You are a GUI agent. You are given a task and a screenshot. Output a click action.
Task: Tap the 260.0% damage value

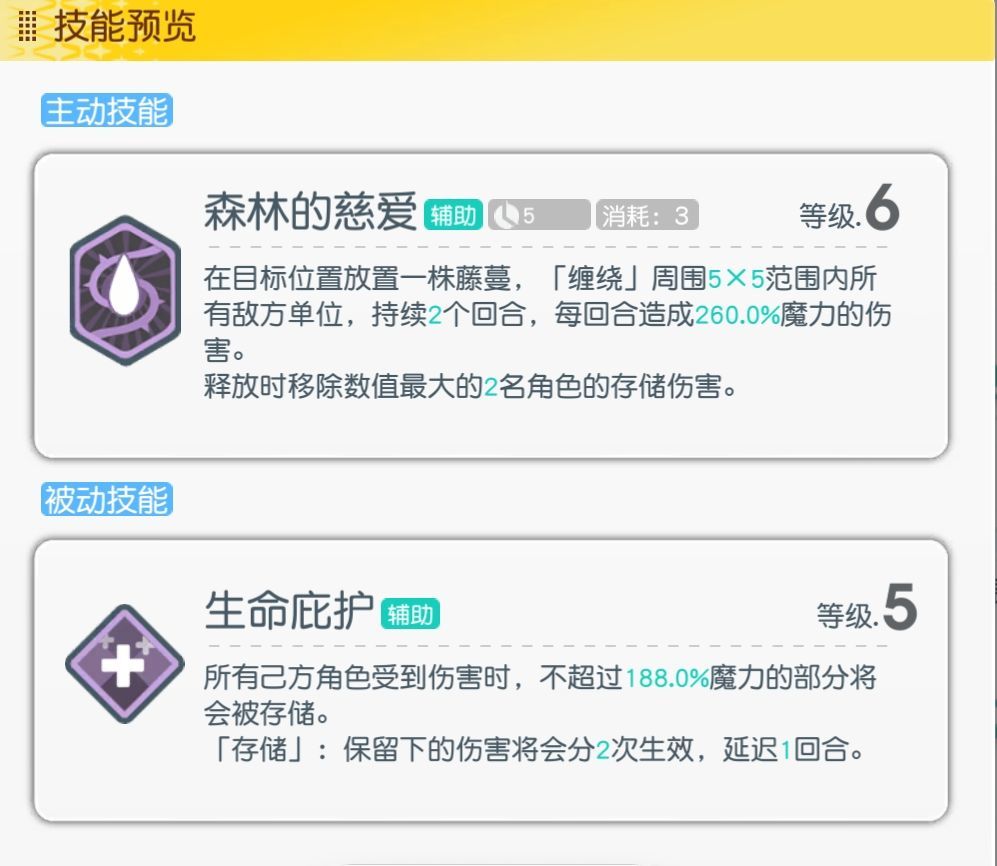pos(737,315)
